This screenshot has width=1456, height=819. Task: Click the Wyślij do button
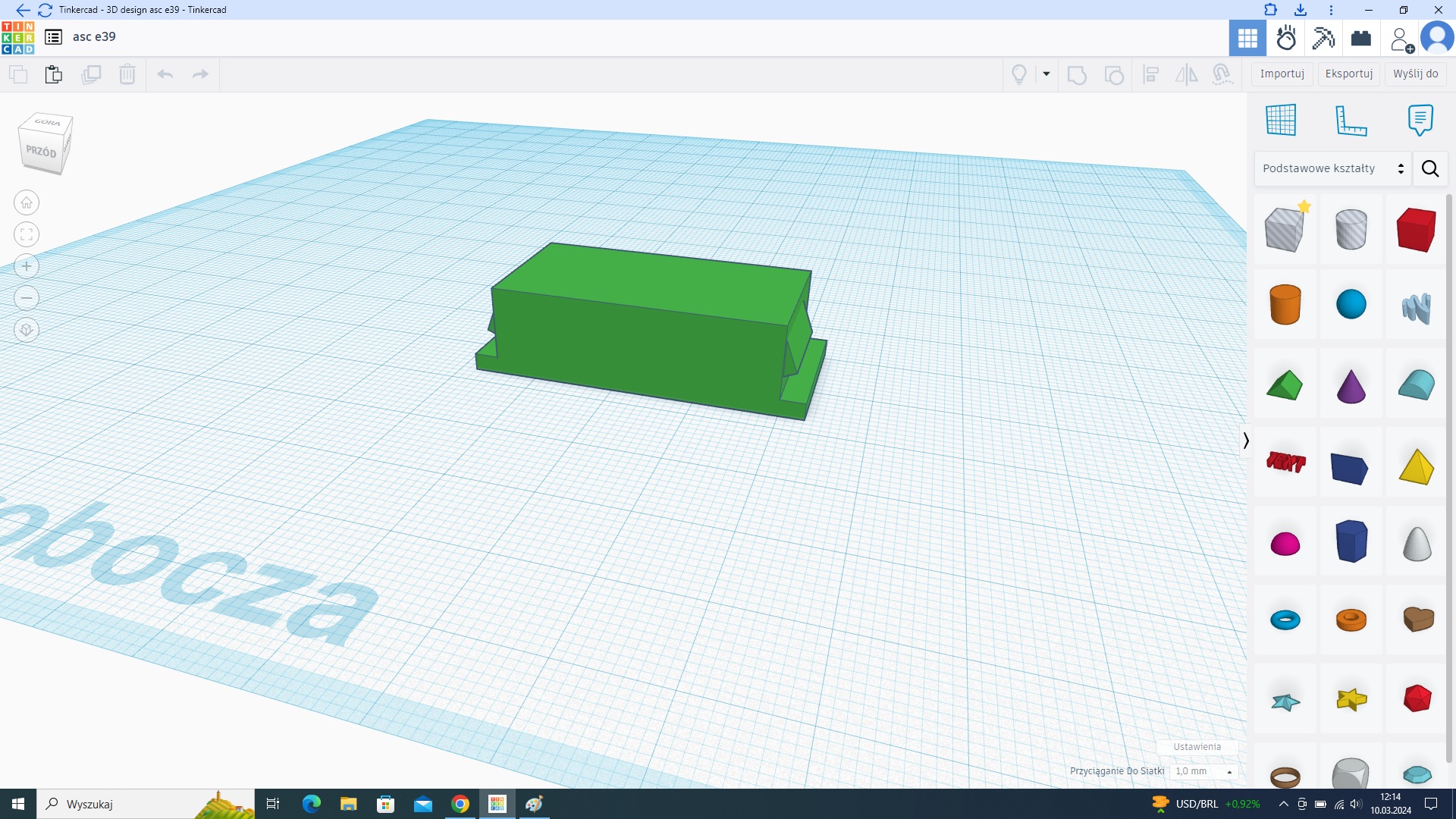1415,74
